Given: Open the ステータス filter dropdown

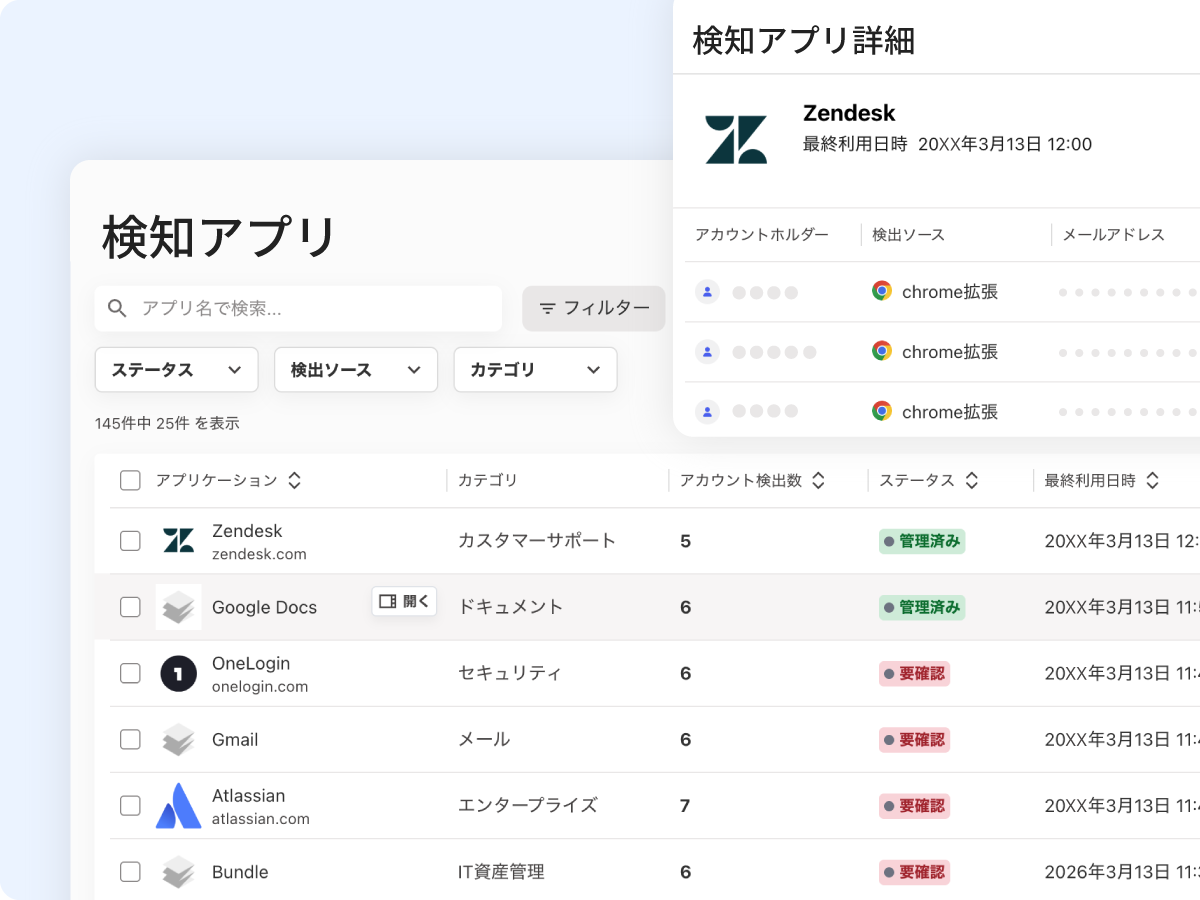Looking at the screenshot, I should click(x=176, y=370).
